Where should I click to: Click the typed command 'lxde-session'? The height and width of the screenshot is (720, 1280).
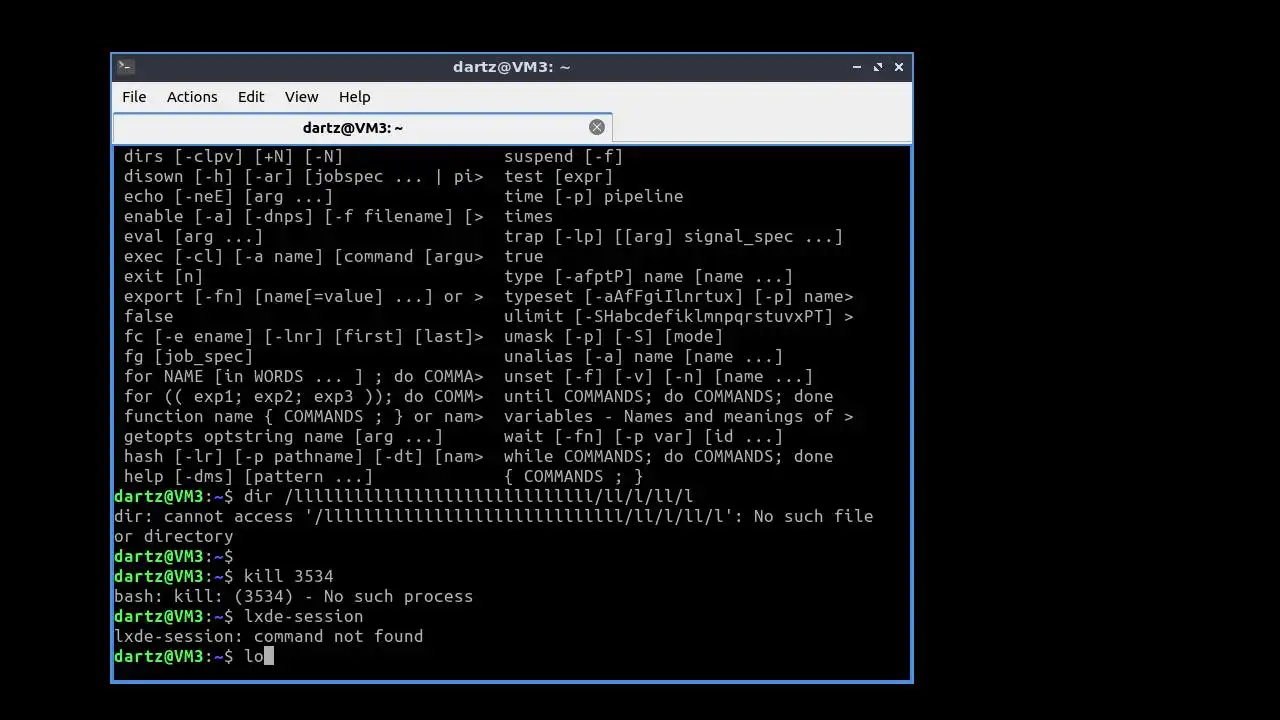point(304,616)
